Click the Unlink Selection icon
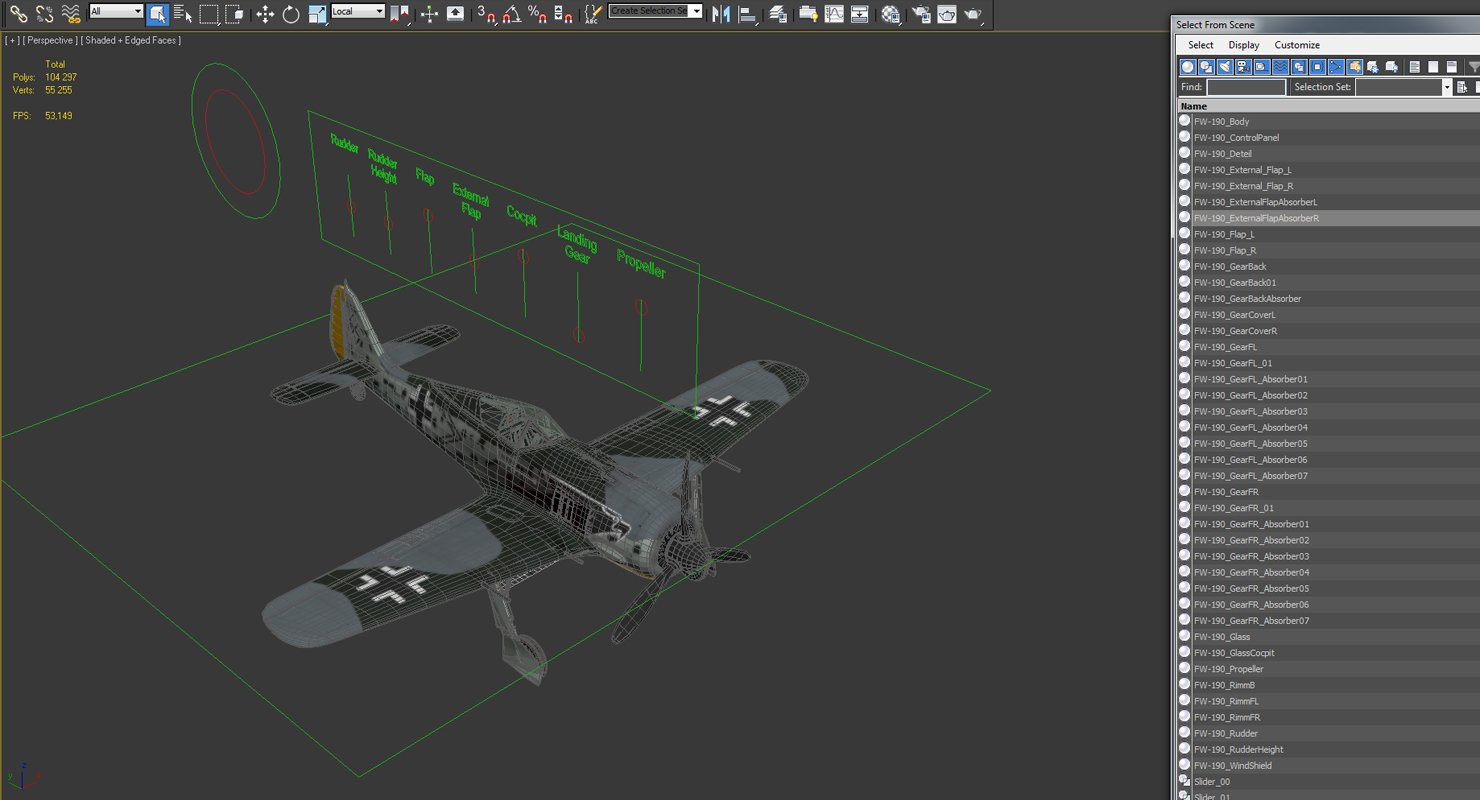 click(44, 14)
